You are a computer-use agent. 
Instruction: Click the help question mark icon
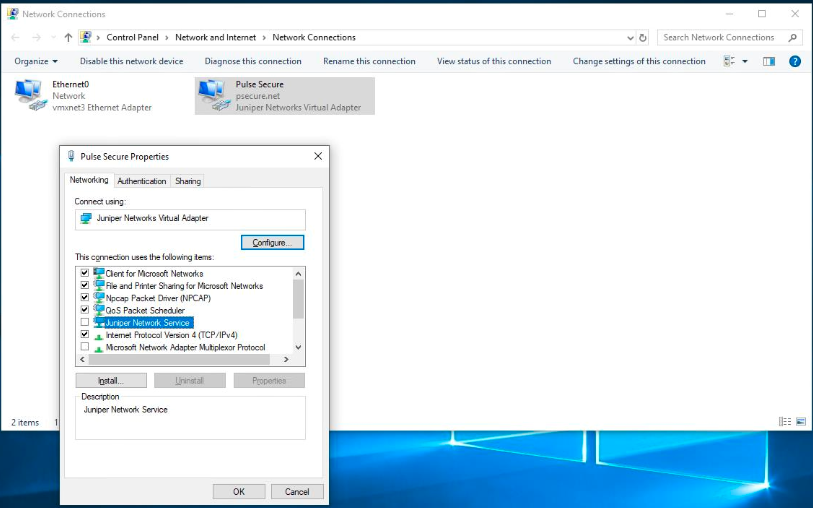795,61
